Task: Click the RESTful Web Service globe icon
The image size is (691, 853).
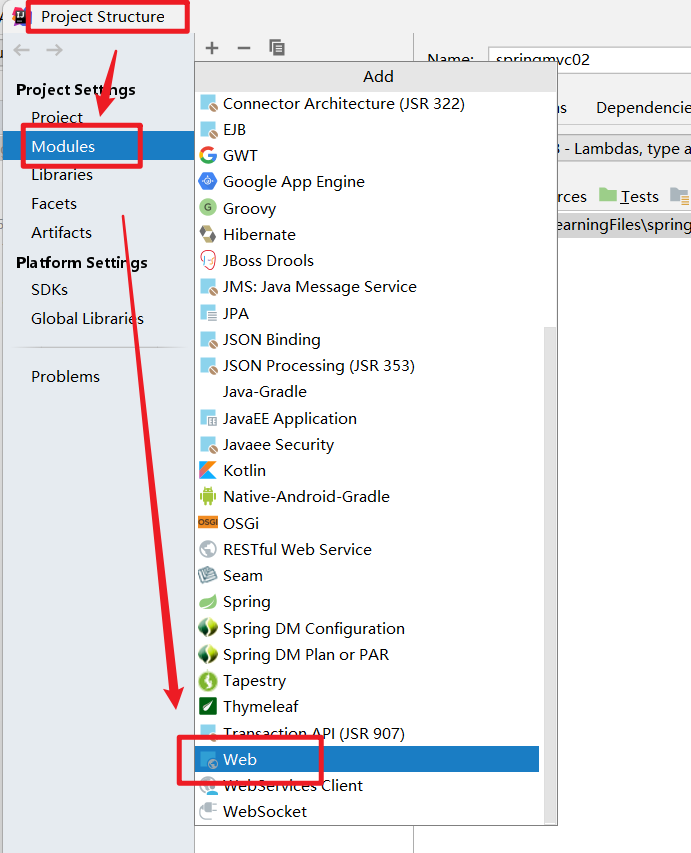Action: 208,549
